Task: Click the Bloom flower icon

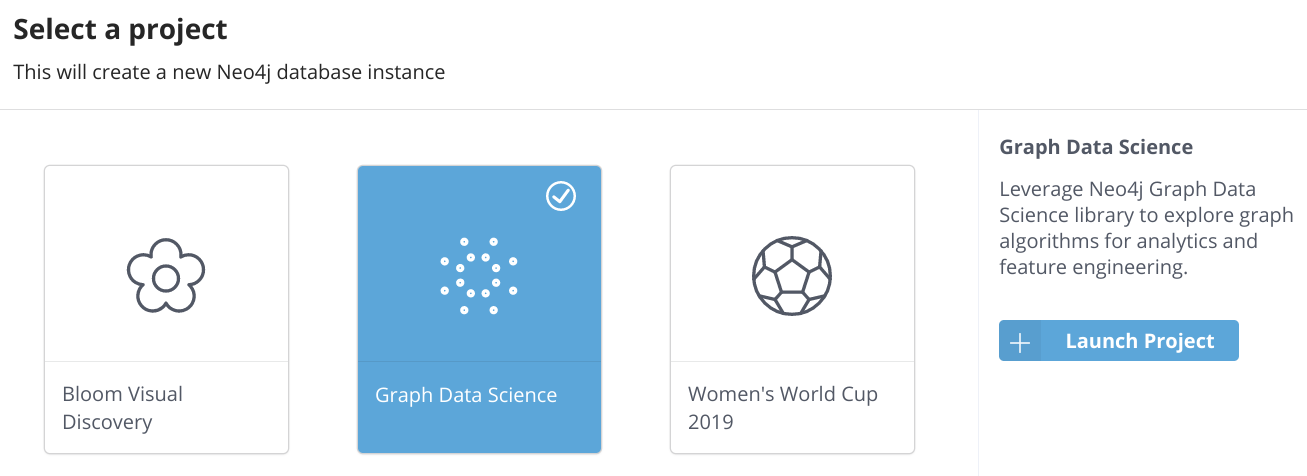Action: pyautogui.click(x=166, y=274)
